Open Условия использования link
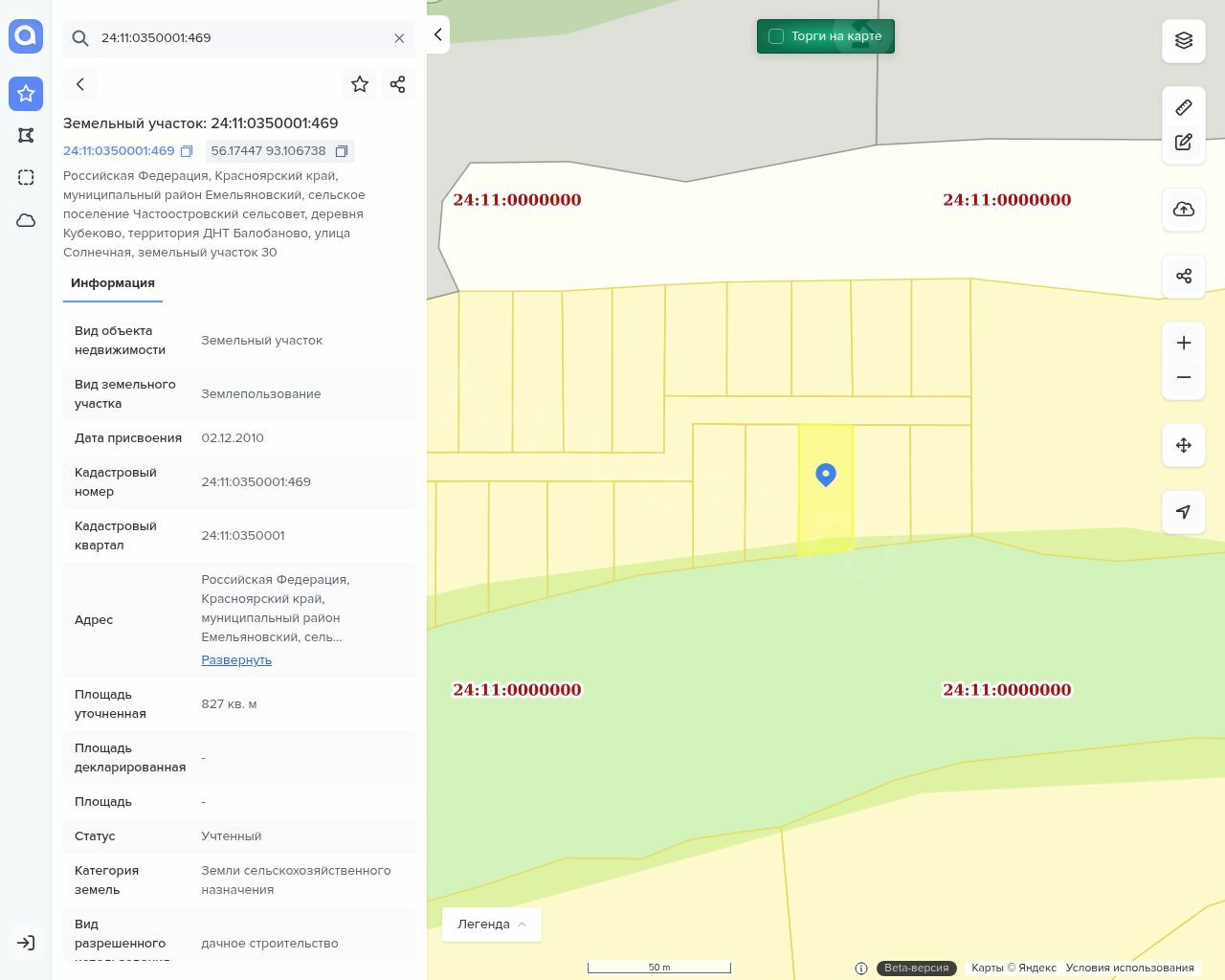This screenshot has height=980, width=1225. coord(1129,968)
